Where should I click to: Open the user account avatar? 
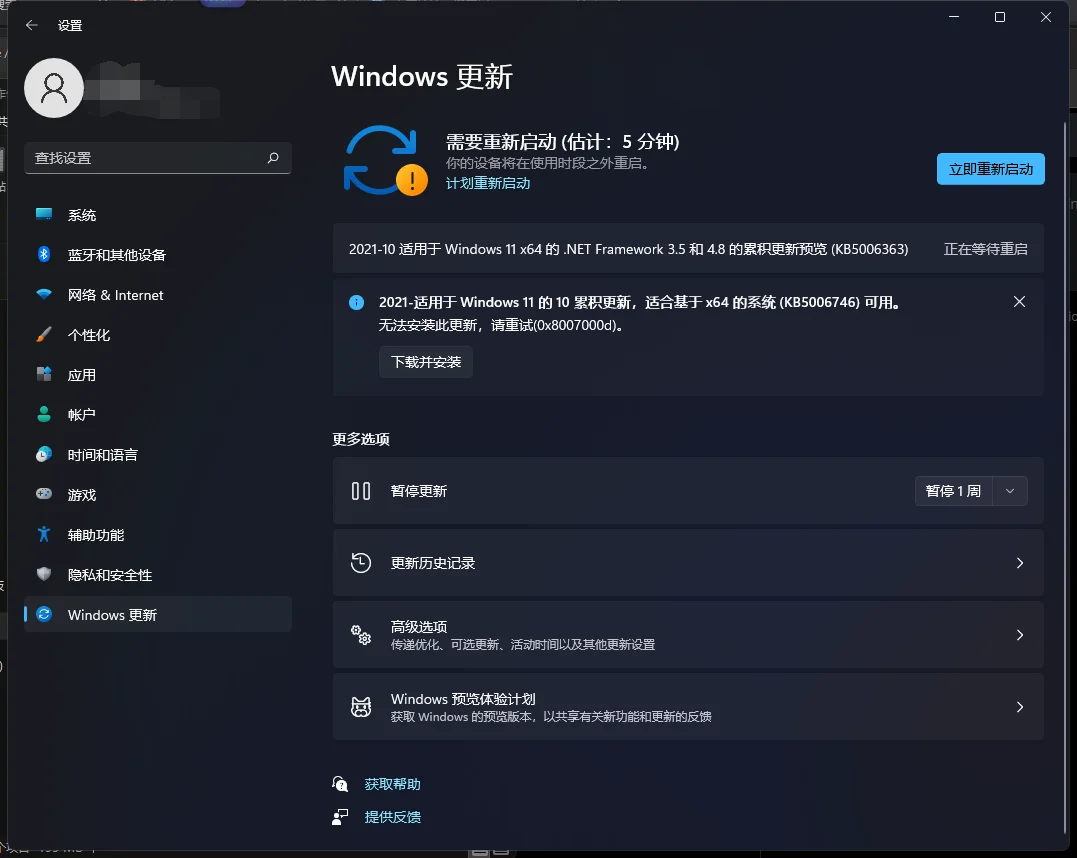pyautogui.click(x=54, y=88)
